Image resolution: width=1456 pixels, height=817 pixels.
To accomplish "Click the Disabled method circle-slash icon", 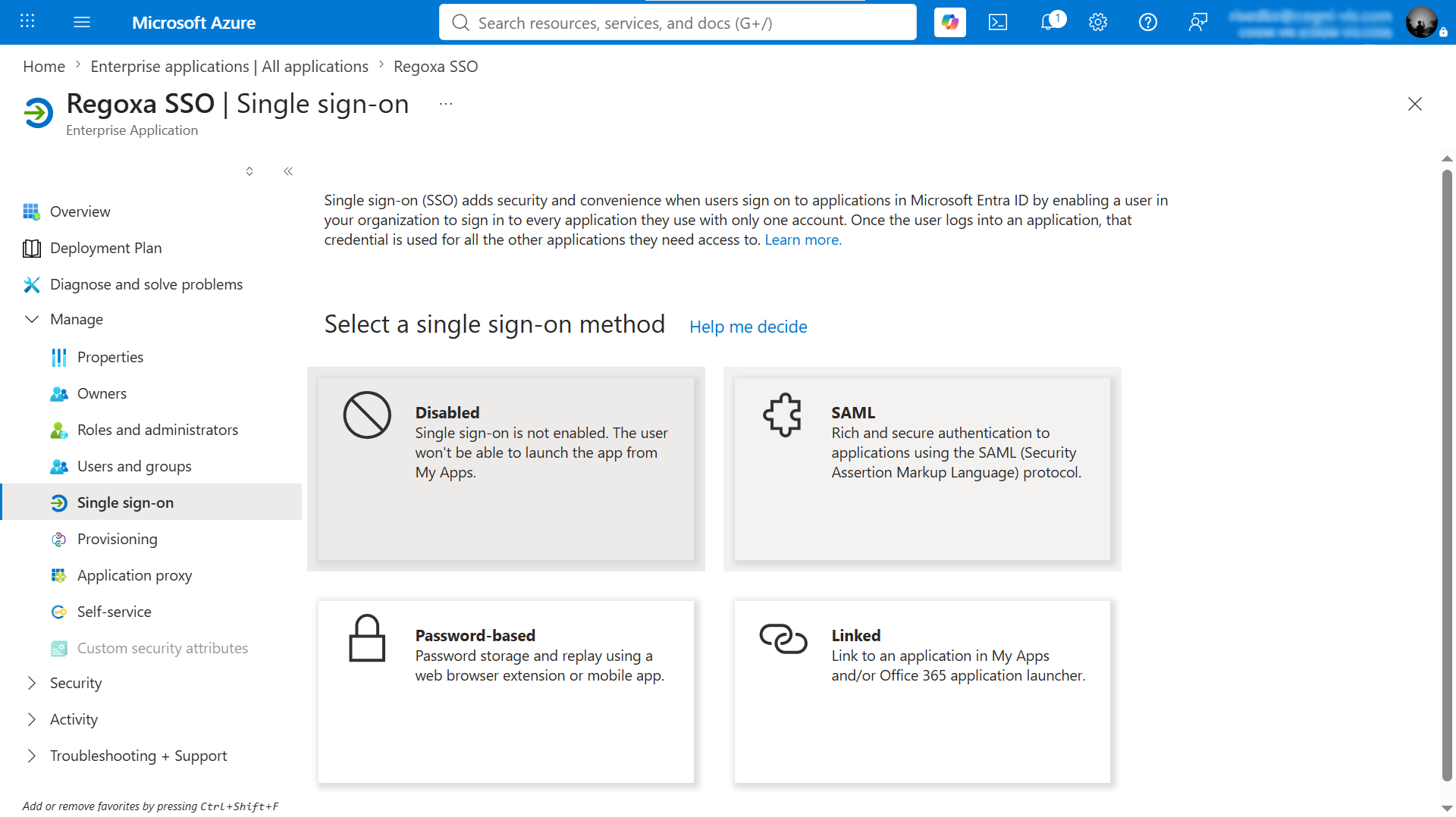I will [x=367, y=415].
